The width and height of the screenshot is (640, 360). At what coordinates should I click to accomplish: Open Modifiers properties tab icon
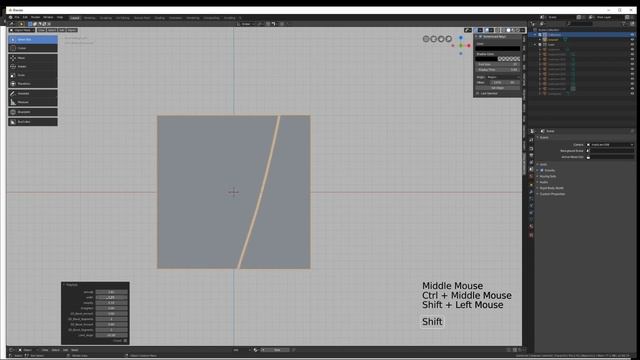click(531, 191)
